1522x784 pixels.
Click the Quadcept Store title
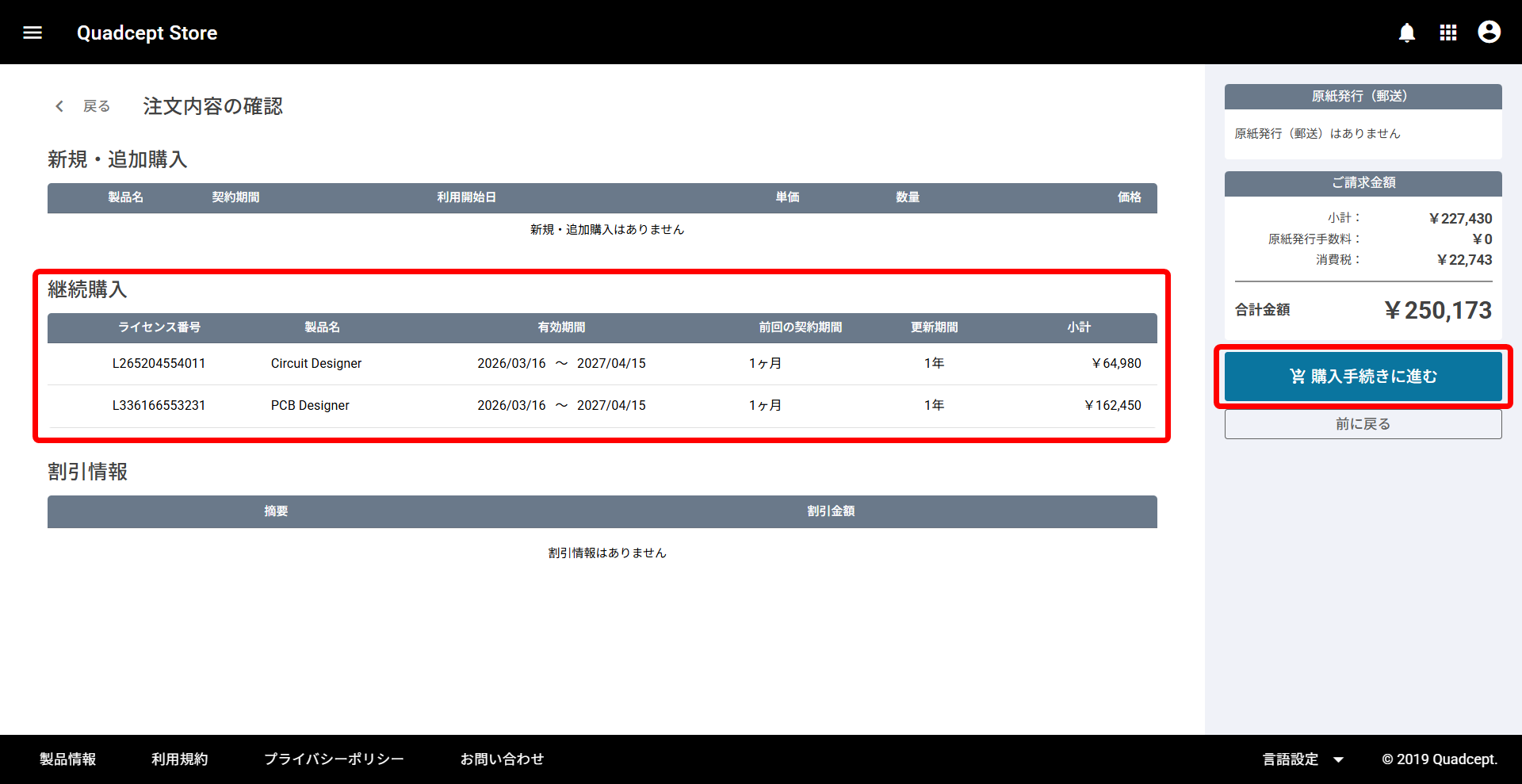click(x=147, y=33)
